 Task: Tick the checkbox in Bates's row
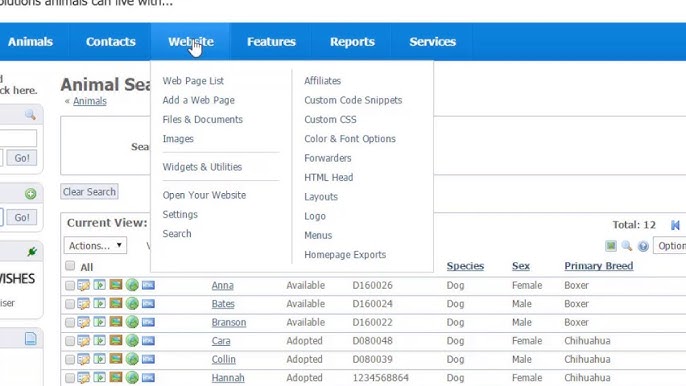[70, 304]
